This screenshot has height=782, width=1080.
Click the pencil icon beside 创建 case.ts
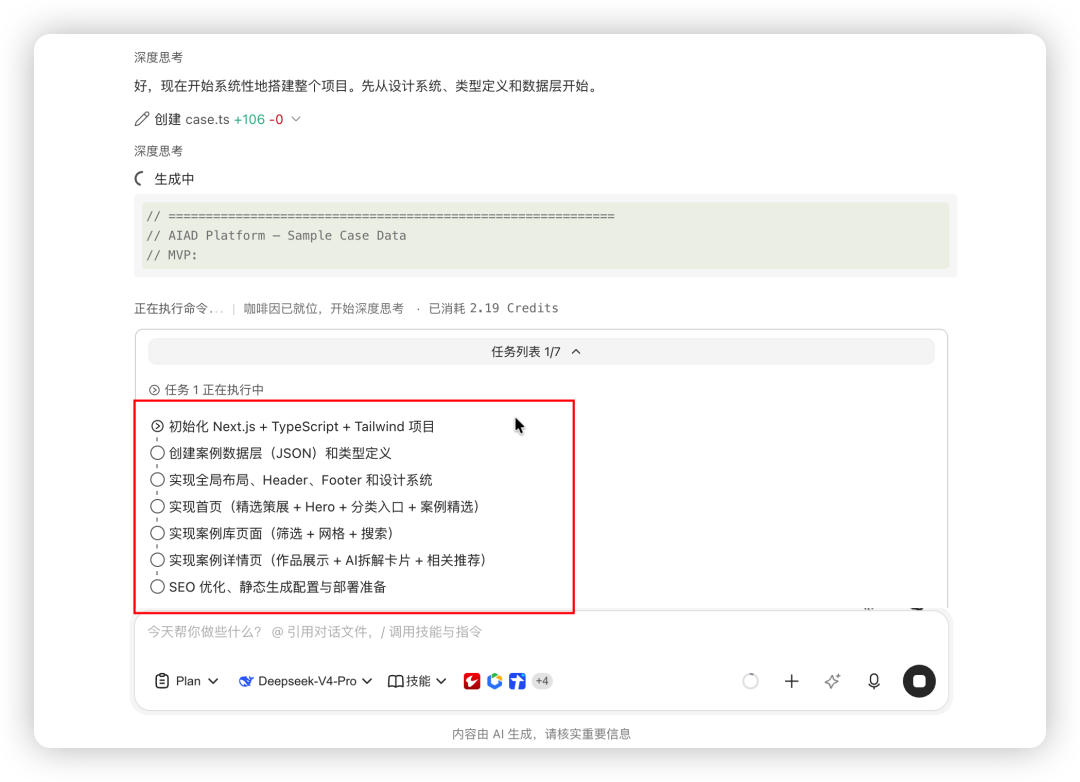[x=142, y=119]
